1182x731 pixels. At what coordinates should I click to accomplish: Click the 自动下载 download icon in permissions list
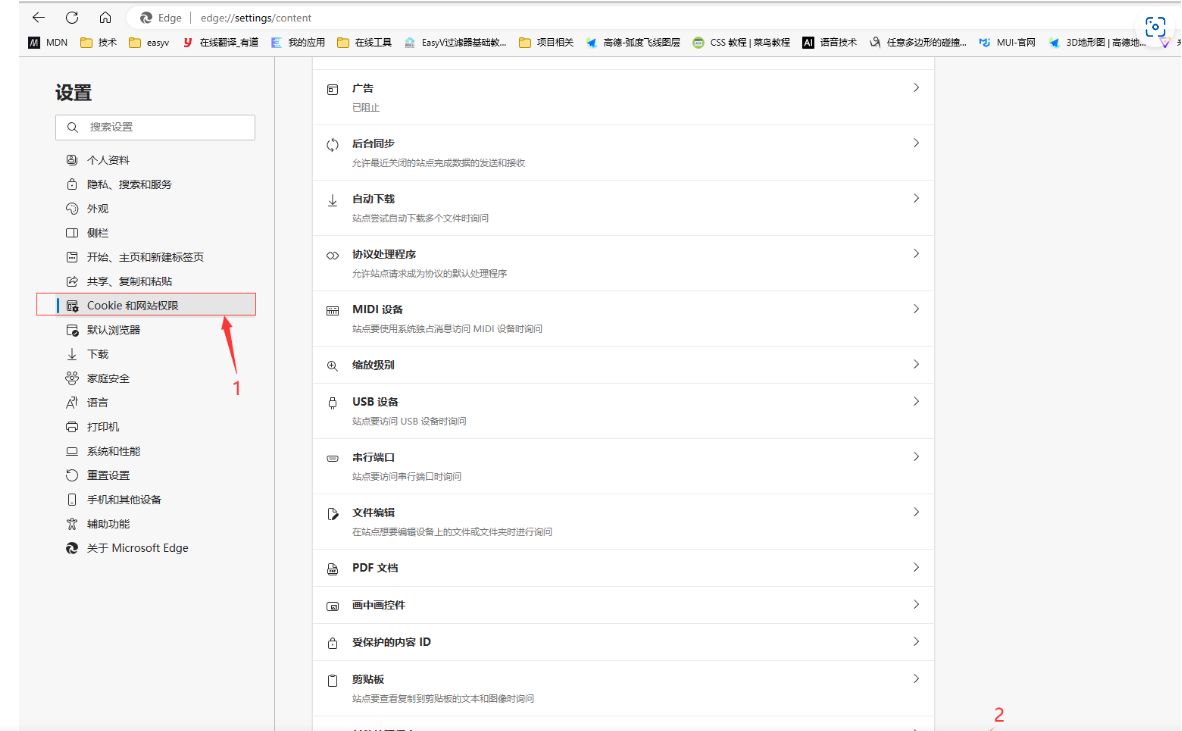pyautogui.click(x=332, y=200)
